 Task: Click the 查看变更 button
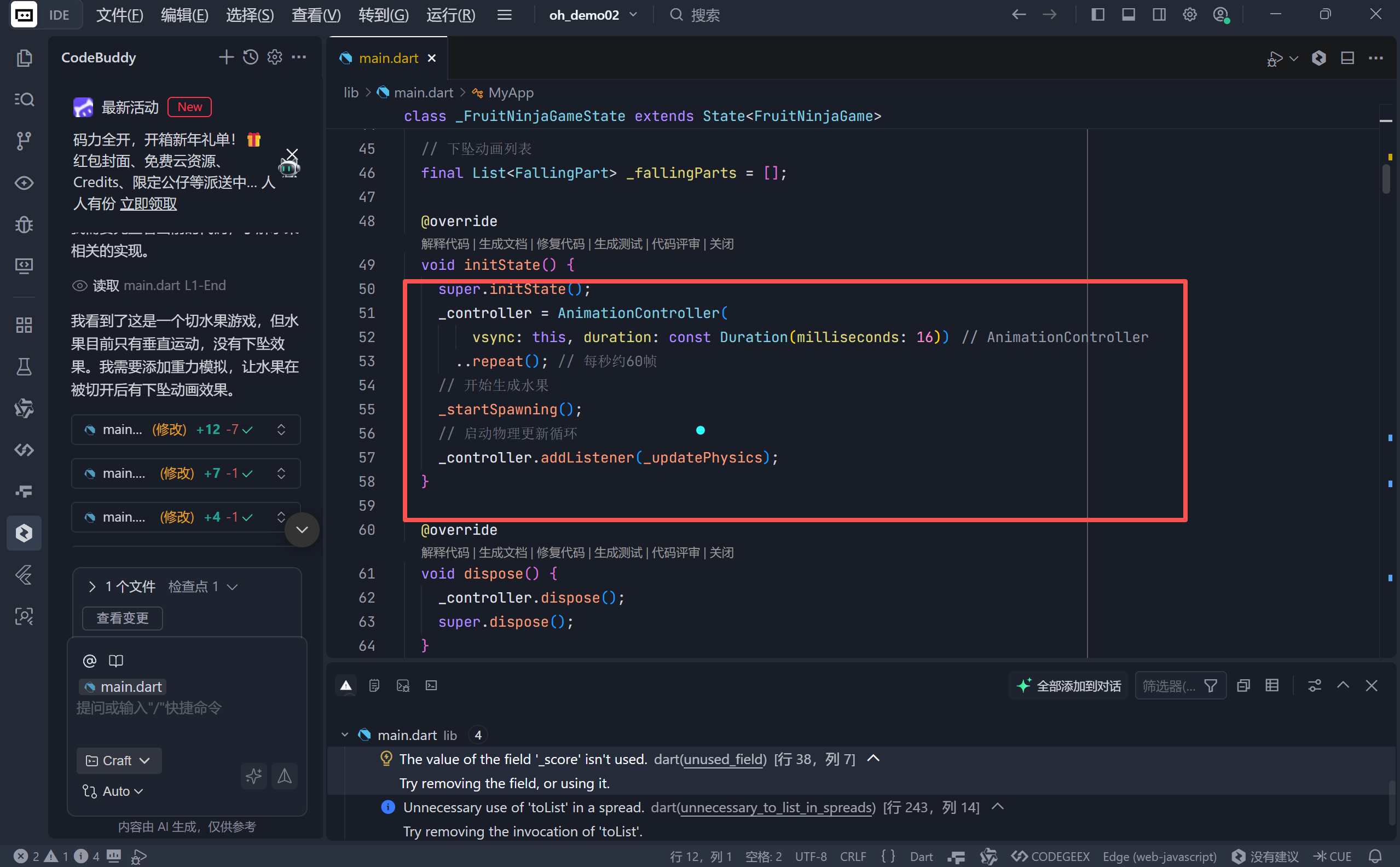click(x=122, y=618)
